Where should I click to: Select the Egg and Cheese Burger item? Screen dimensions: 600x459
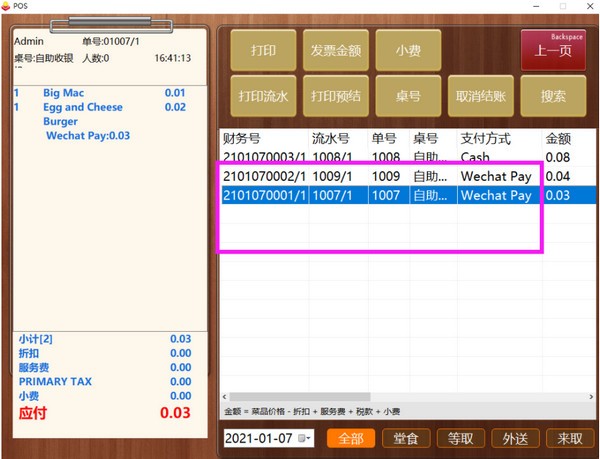99,114
